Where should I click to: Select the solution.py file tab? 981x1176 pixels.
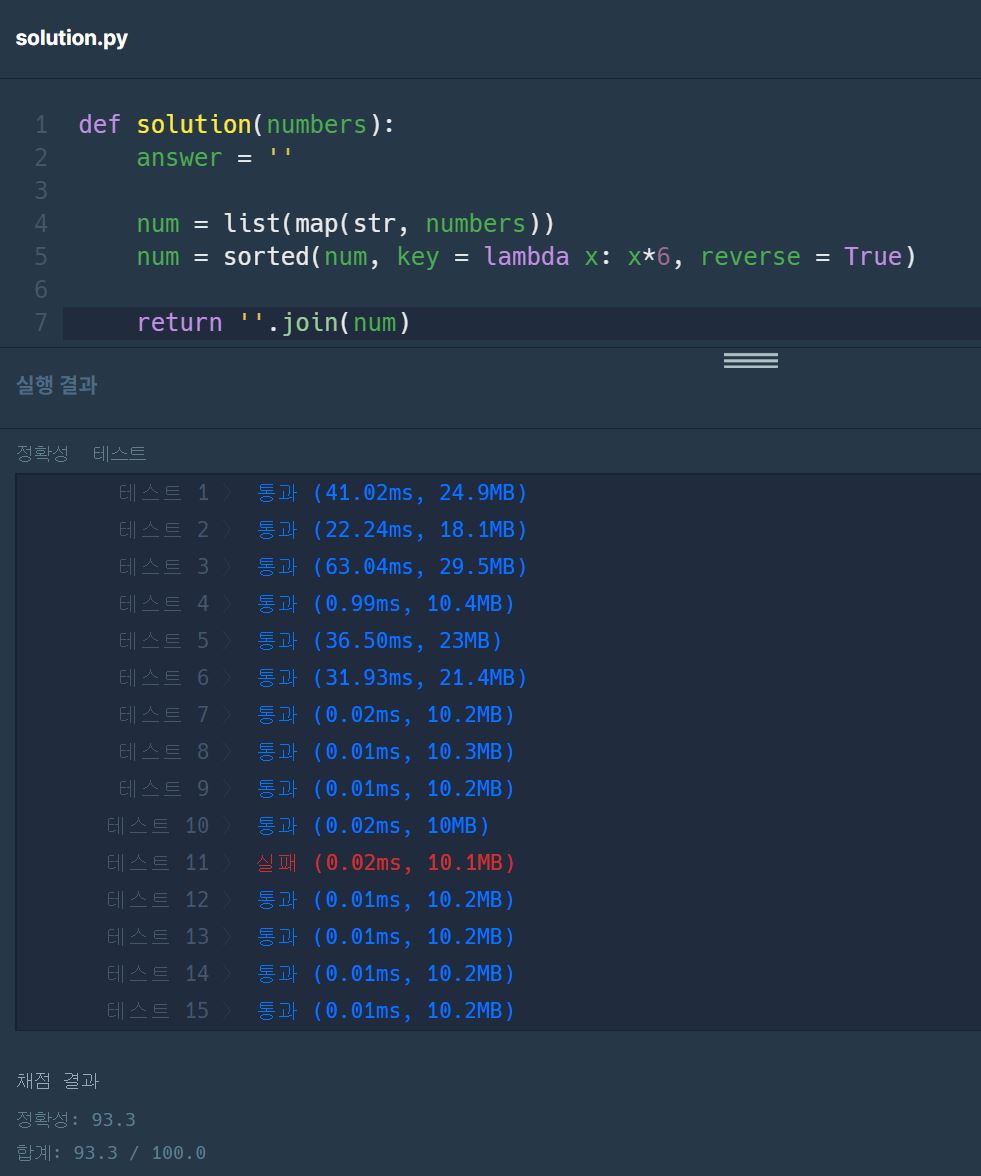(71, 38)
